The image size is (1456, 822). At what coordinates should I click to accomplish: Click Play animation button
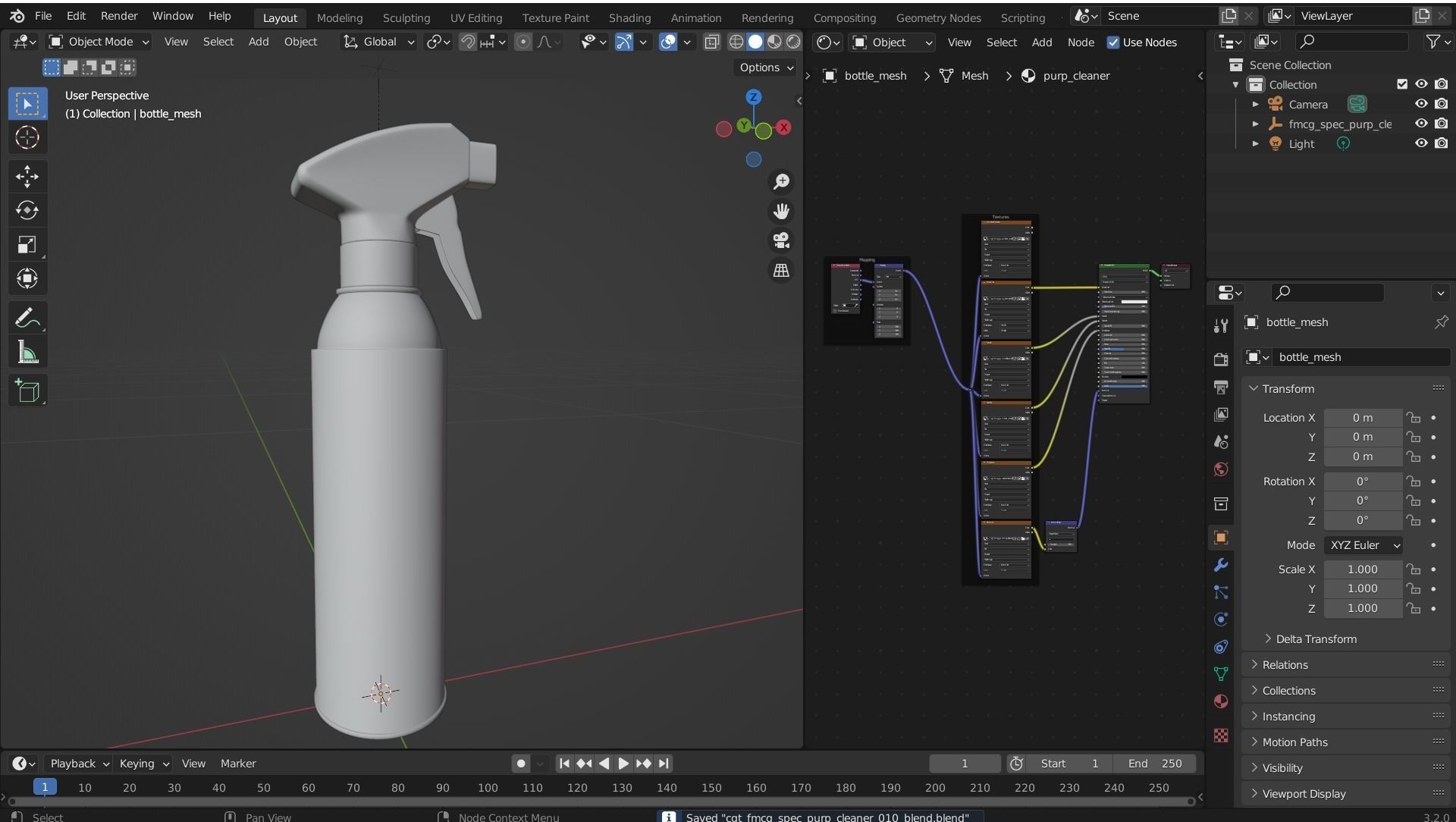click(623, 764)
